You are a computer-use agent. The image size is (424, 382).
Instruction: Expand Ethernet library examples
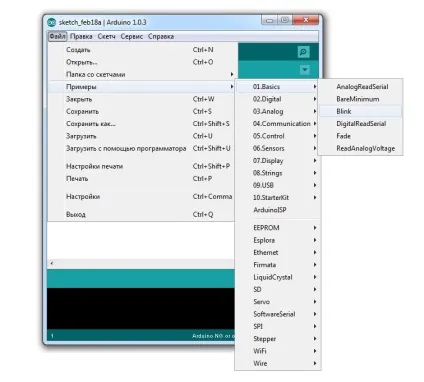[x=277, y=253]
